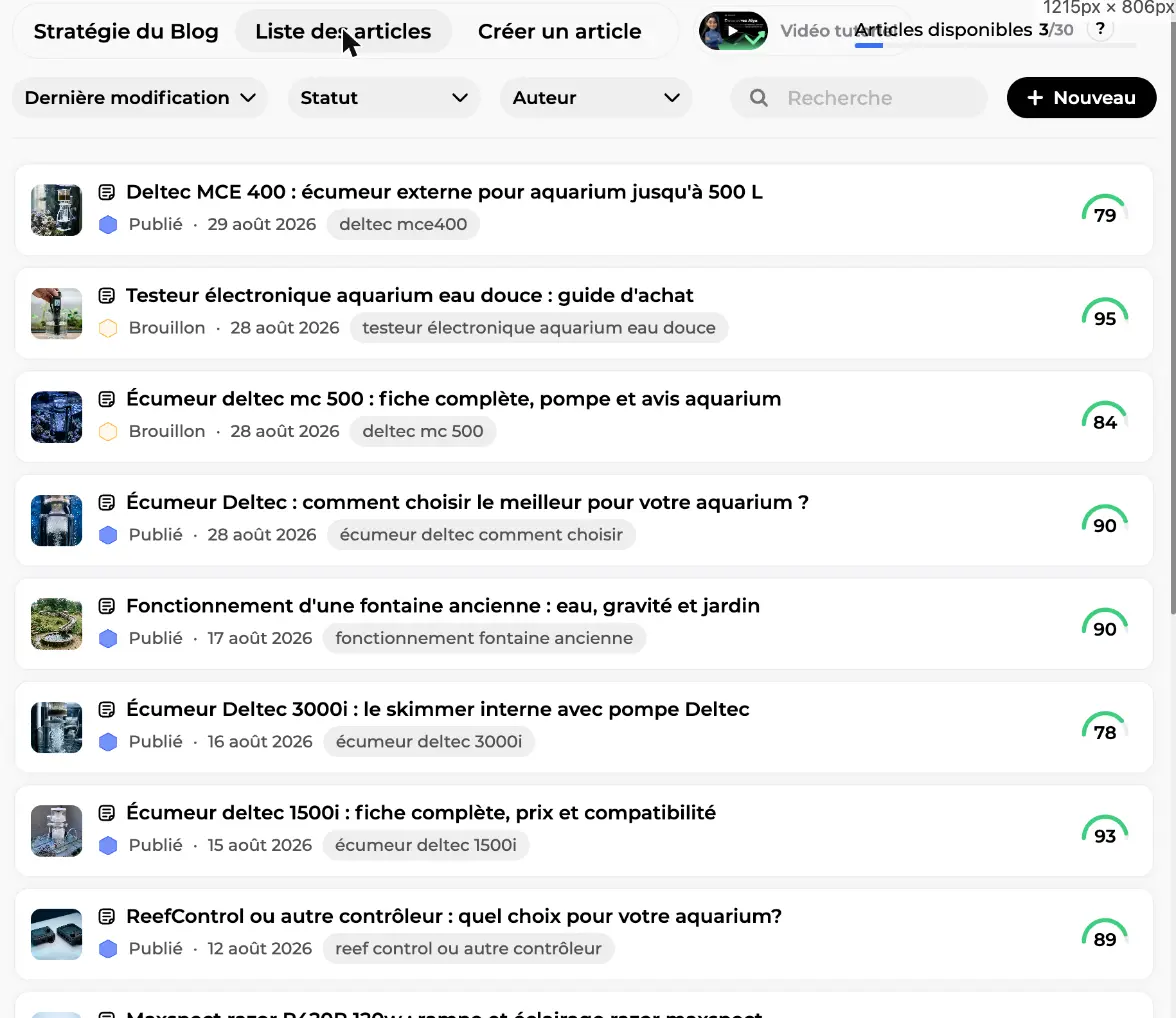View the score 95 gauge
This screenshot has width=1176, height=1018.
click(1105, 314)
